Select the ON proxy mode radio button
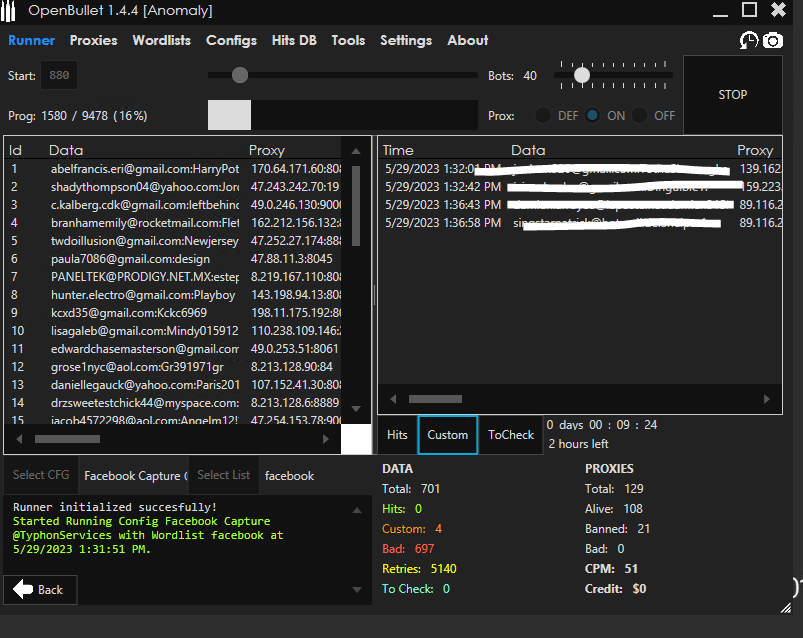 click(x=593, y=115)
